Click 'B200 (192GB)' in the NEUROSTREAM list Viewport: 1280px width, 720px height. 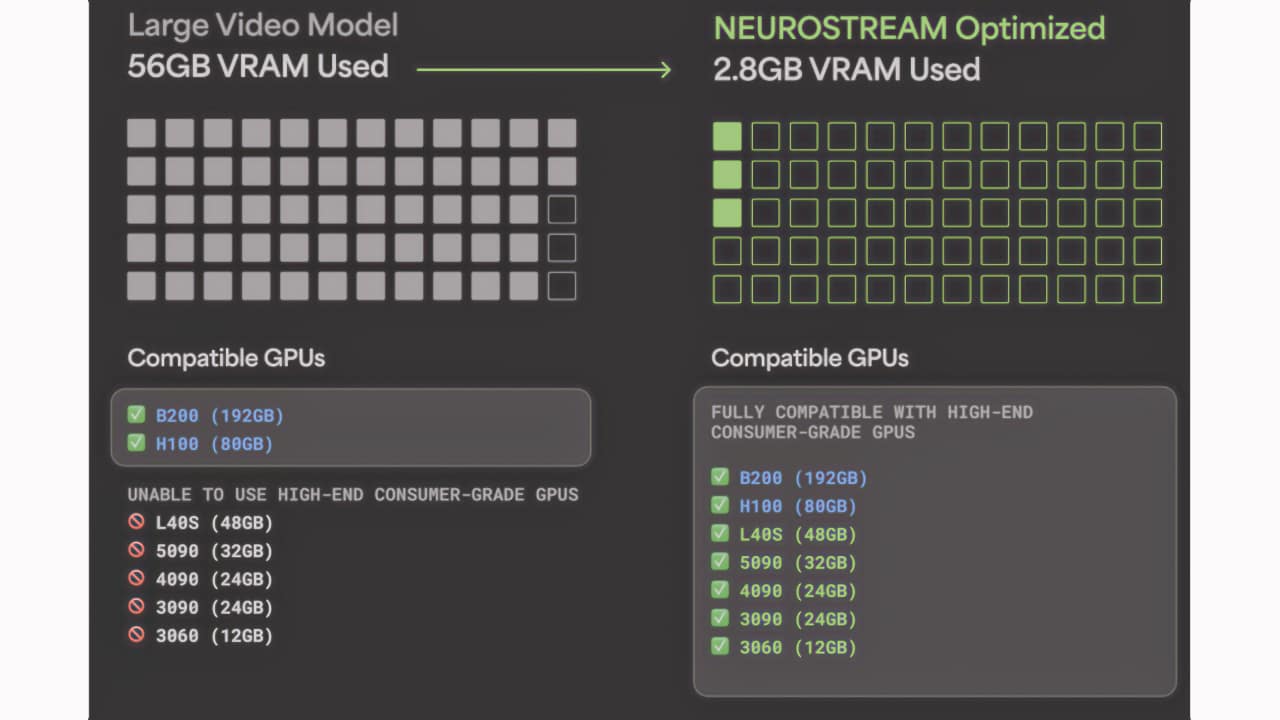804,478
